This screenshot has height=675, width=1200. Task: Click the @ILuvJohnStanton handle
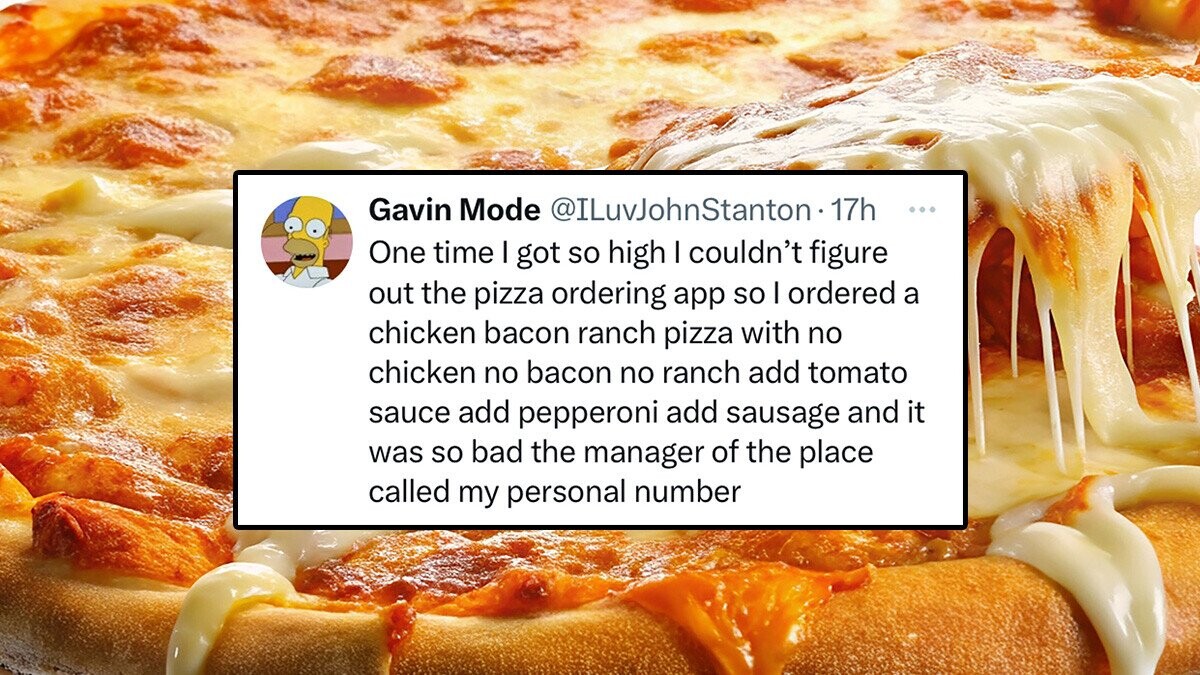[x=674, y=210]
